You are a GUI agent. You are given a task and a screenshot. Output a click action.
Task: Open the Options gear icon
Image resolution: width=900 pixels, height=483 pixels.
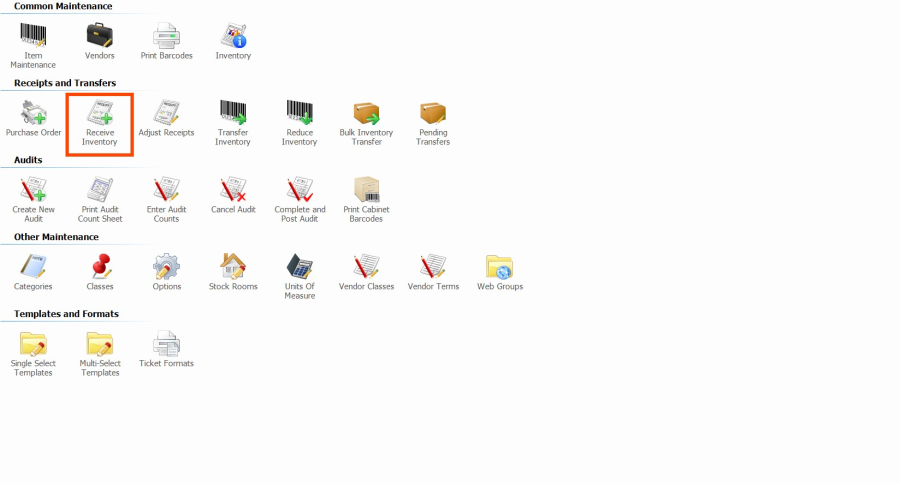click(166, 267)
